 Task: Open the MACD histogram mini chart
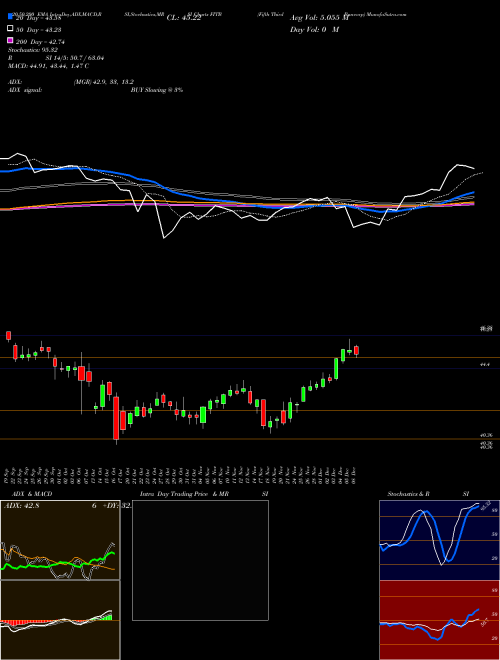pyautogui.click(x=60, y=620)
